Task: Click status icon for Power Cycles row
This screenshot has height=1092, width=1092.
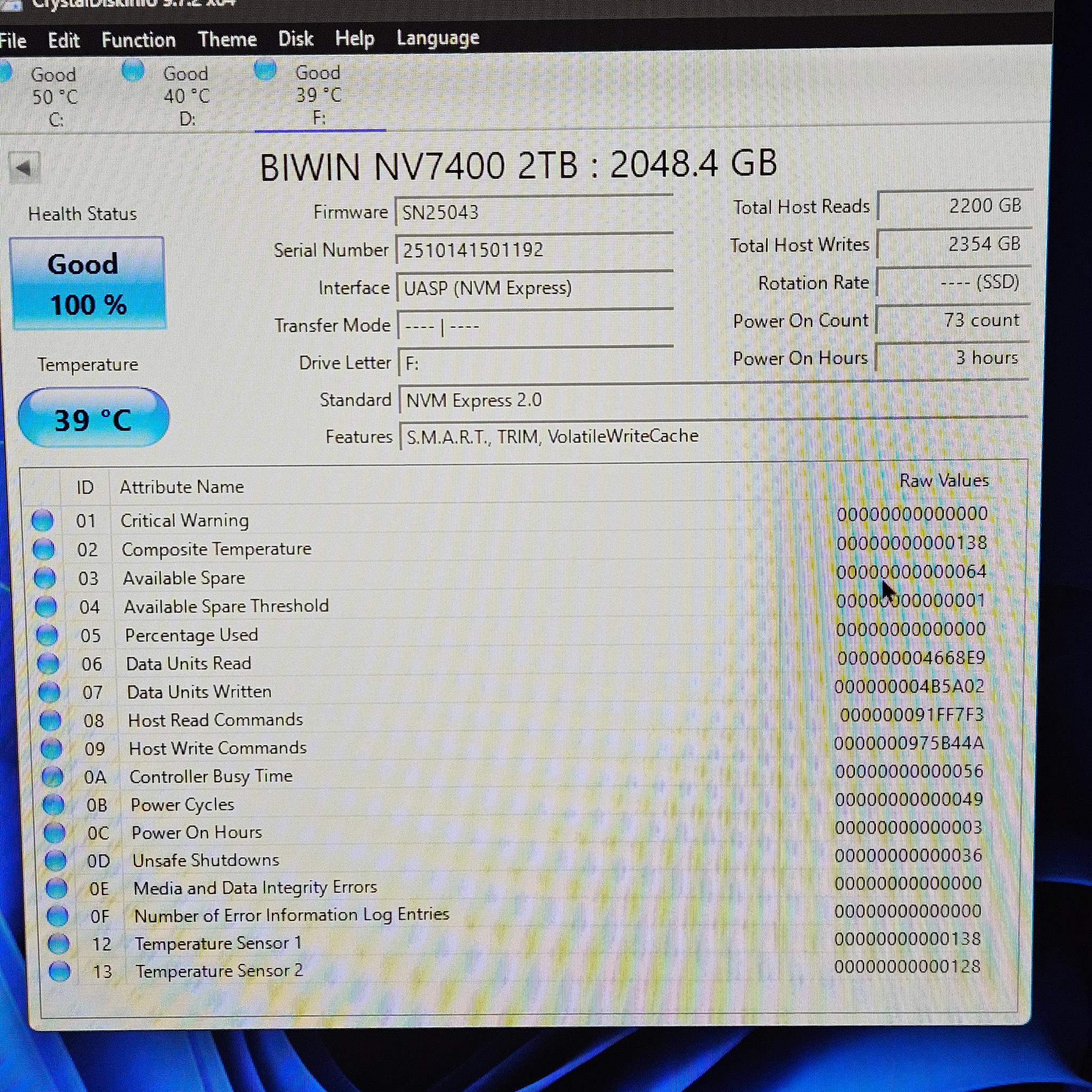Action: pos(54,804)
